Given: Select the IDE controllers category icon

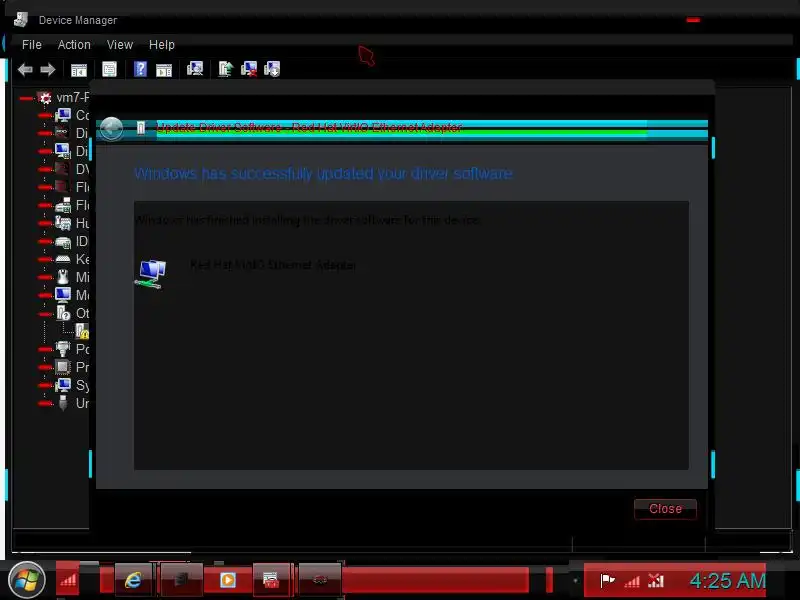Looking at the screenshot, I should coord(63,241).
